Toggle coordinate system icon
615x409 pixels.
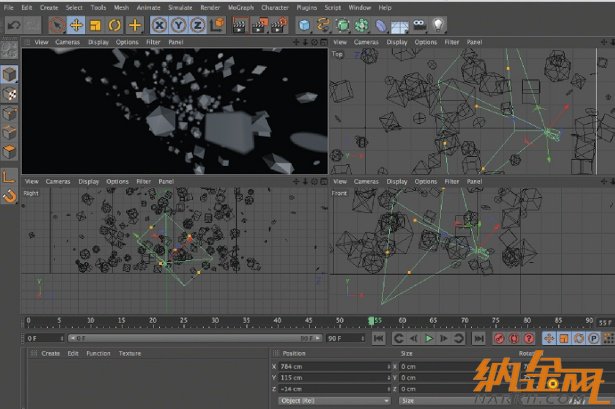(x=217, y=25)
